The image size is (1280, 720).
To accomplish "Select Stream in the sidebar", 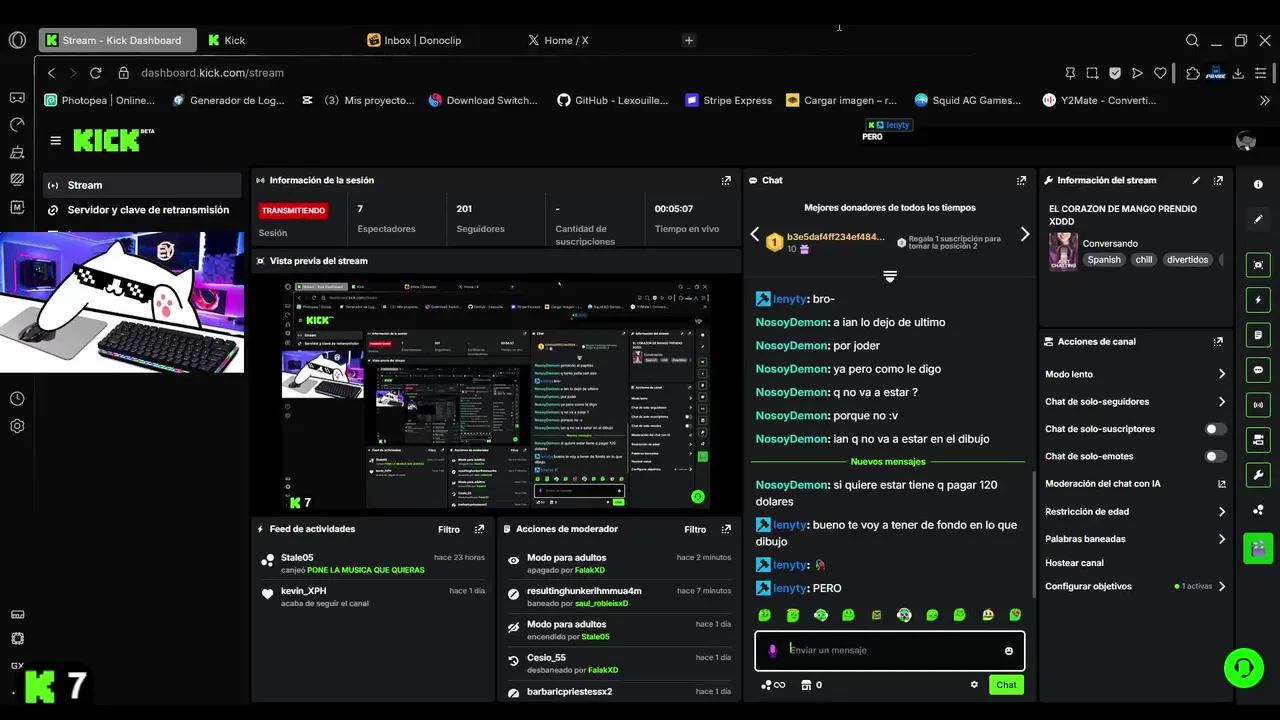I will (x=142, y=185).
